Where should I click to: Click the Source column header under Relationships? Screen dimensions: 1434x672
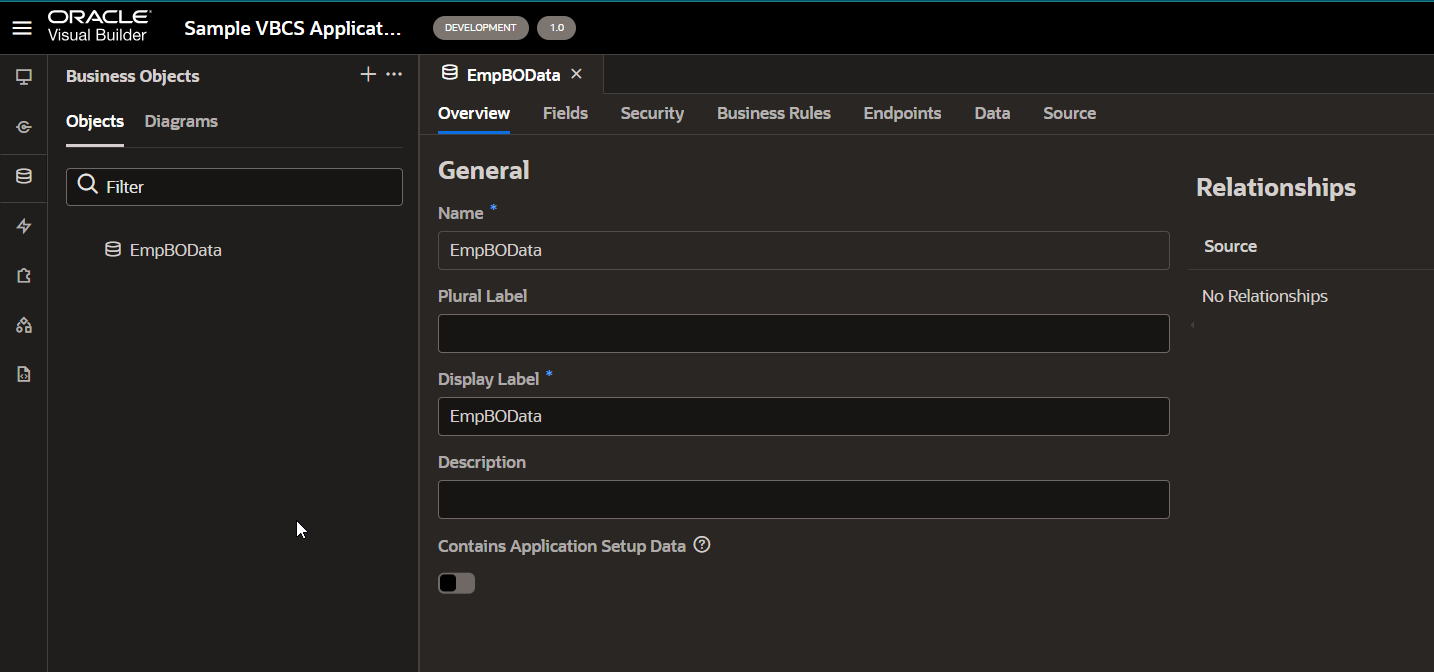pos(1230,246)
